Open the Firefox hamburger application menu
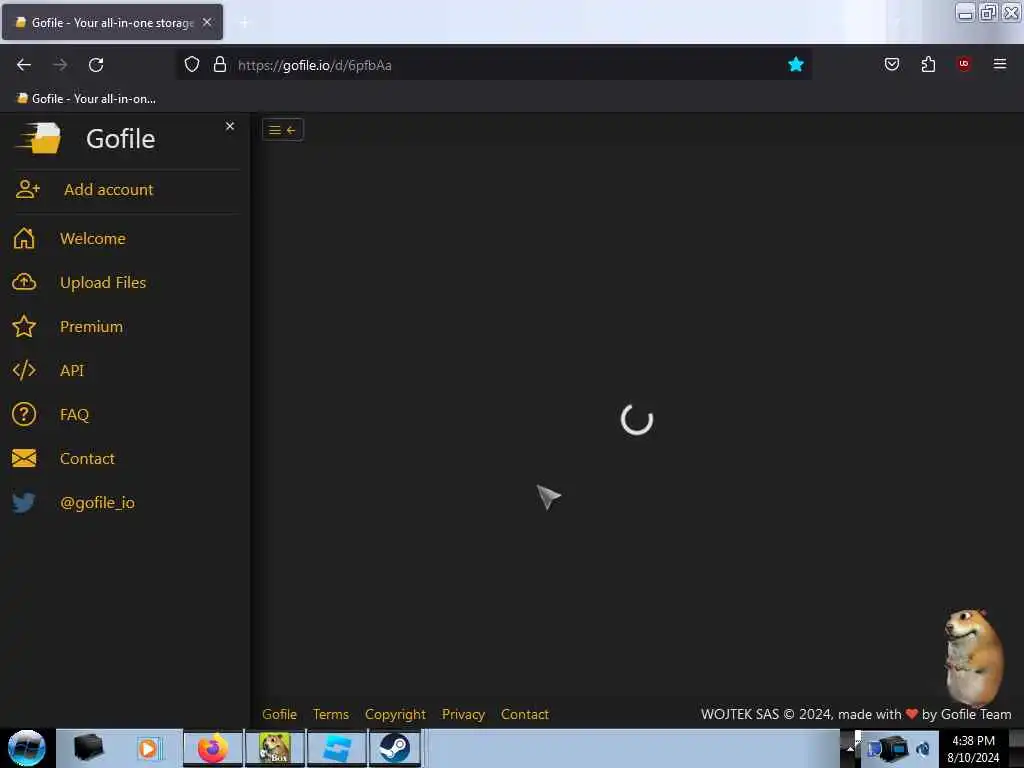This screenshot has width=1024, height=768. pos(999,64)
